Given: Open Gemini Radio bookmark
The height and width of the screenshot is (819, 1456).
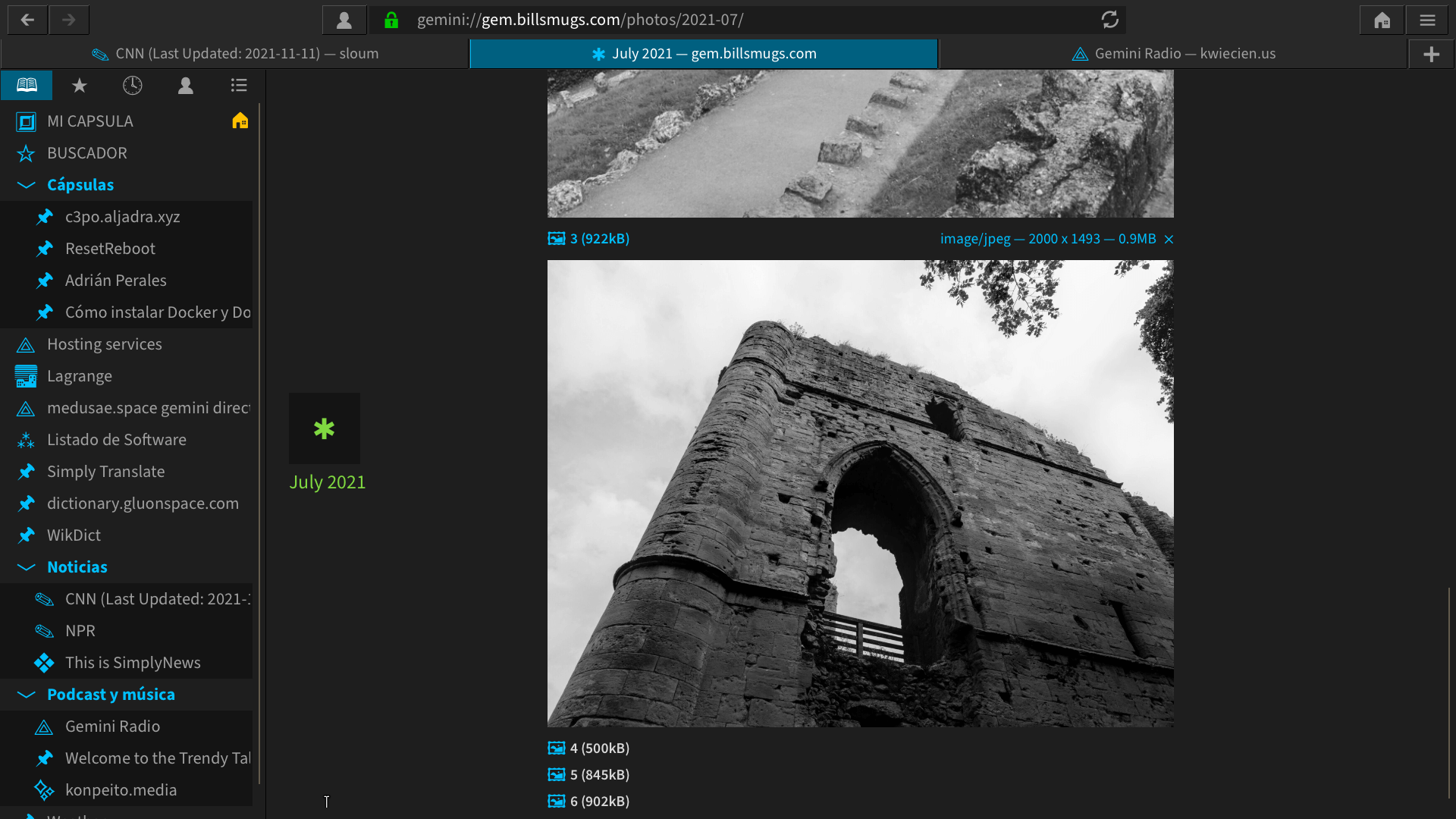Looking at the screenshot, I should tap(113, 726).
